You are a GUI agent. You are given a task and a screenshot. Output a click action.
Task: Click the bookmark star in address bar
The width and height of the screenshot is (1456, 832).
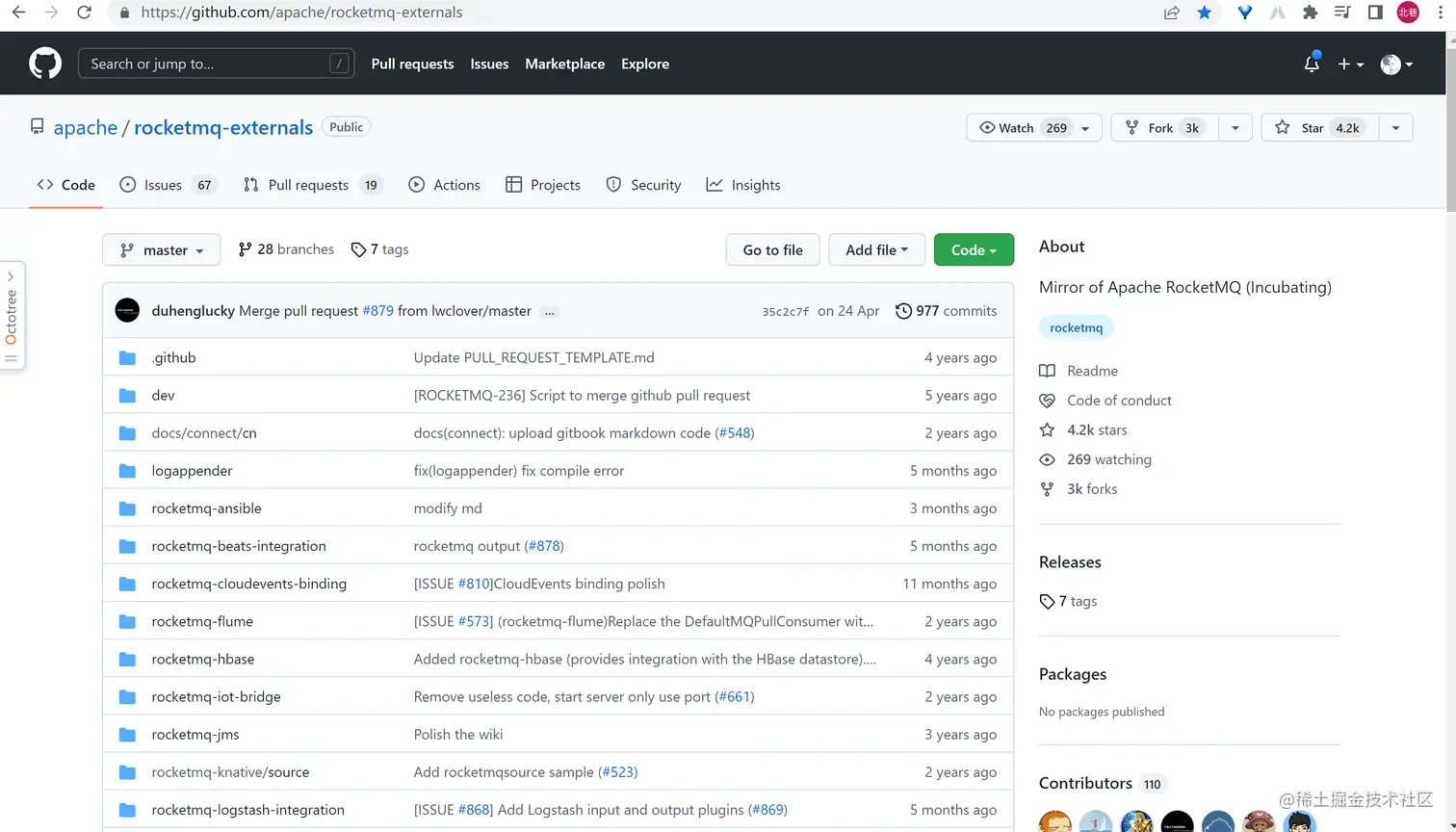(x=1205, y=13)
